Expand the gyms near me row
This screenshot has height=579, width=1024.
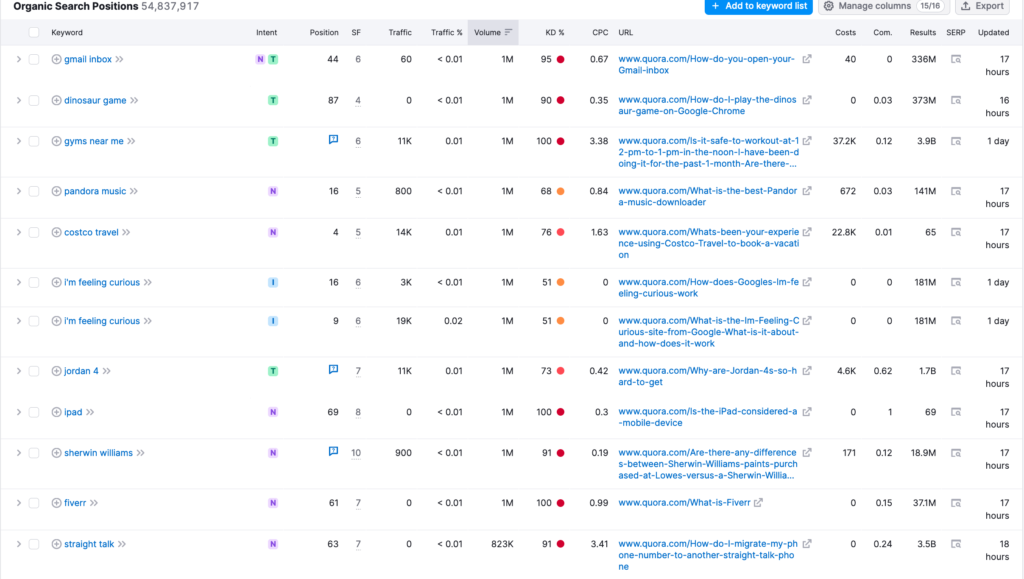(x=18, y=141)
